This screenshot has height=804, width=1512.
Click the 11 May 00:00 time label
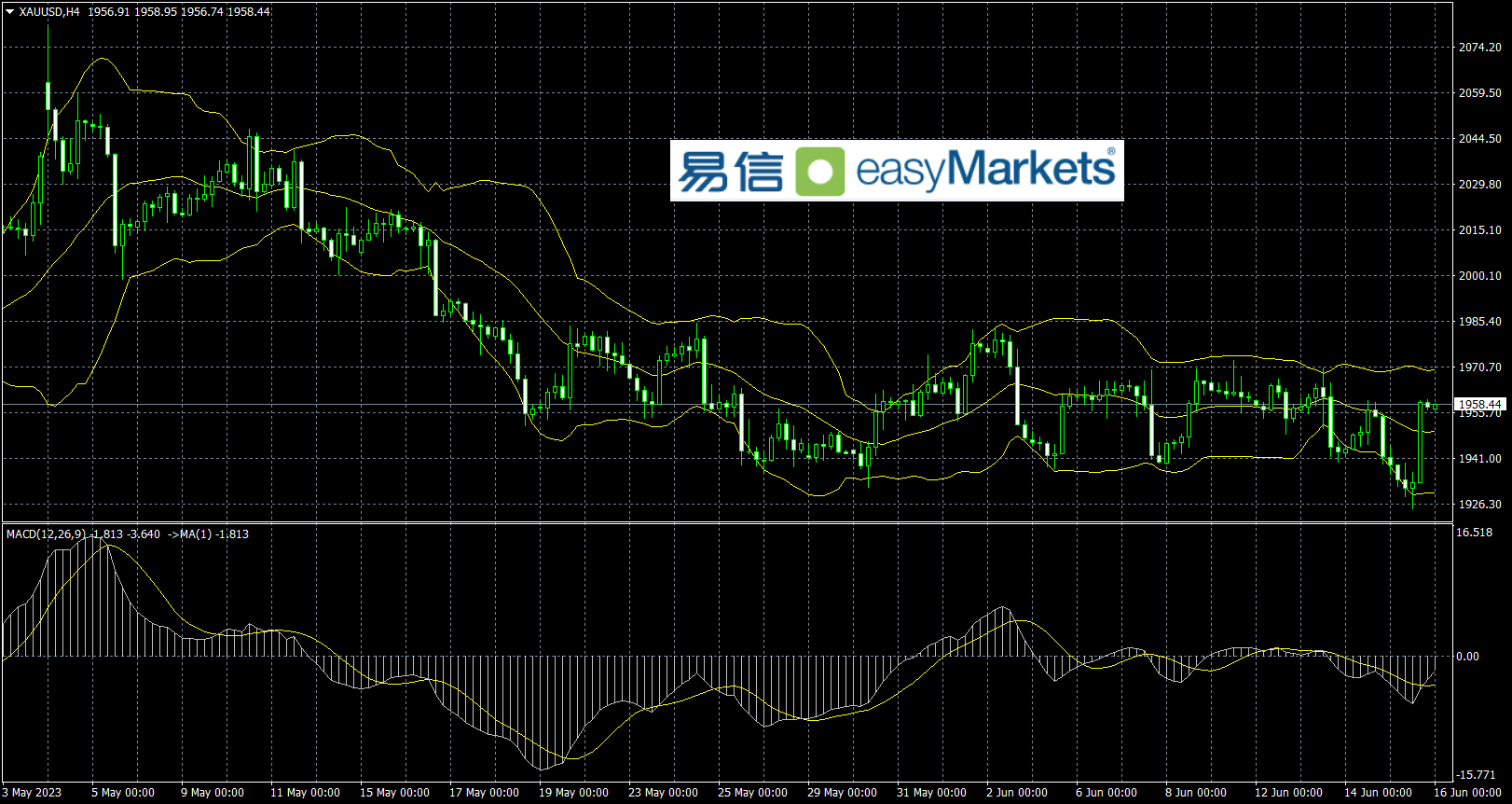(305, 793)
